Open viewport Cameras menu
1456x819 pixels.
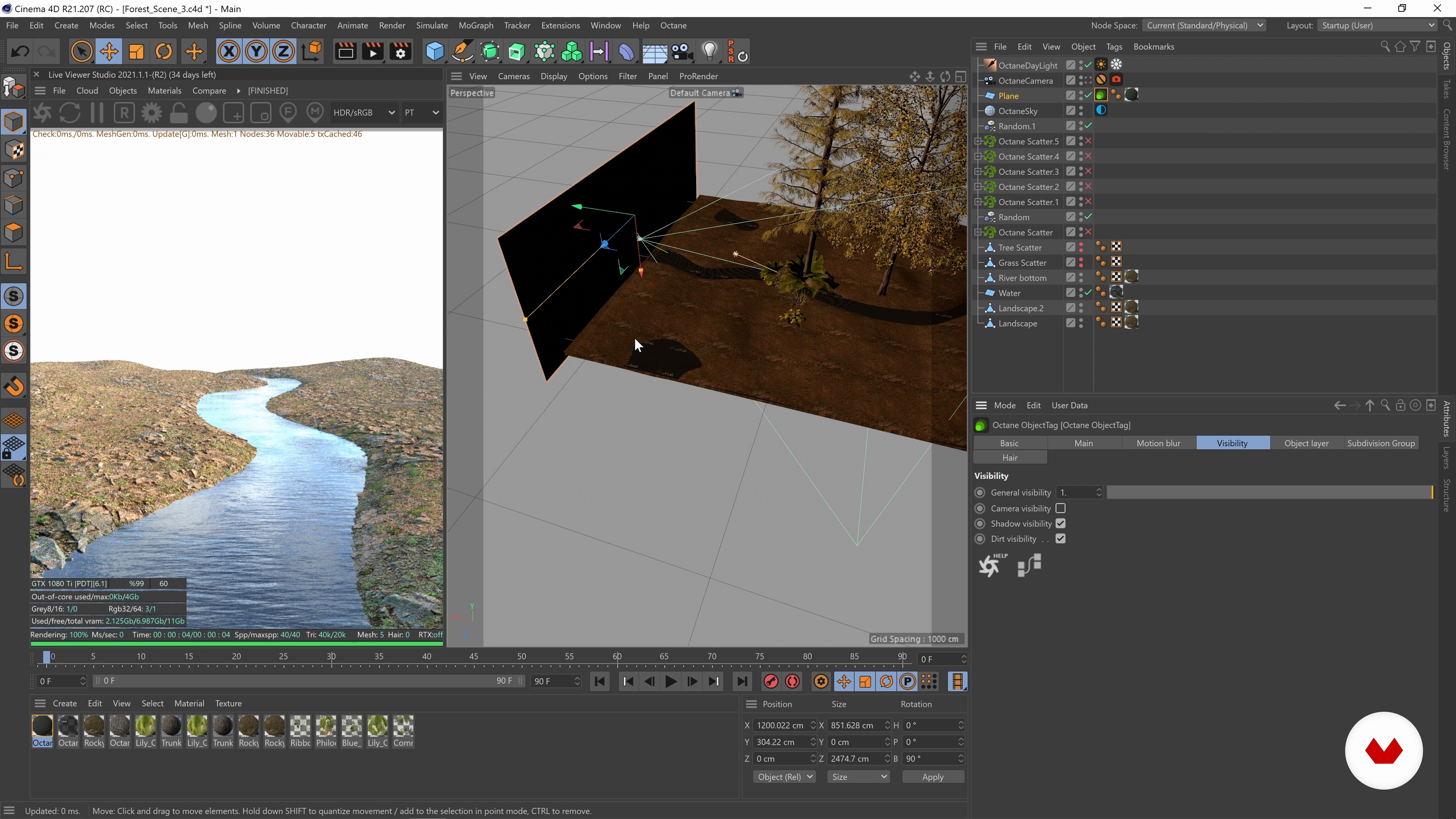pos(513,76)
